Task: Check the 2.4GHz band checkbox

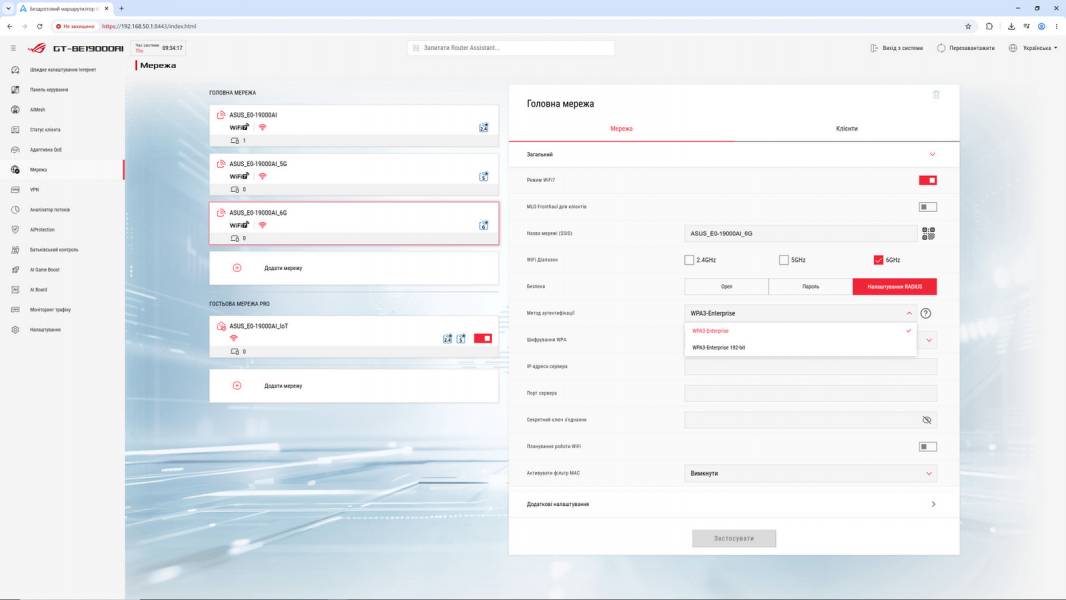Action: click(x=689, y=260)
